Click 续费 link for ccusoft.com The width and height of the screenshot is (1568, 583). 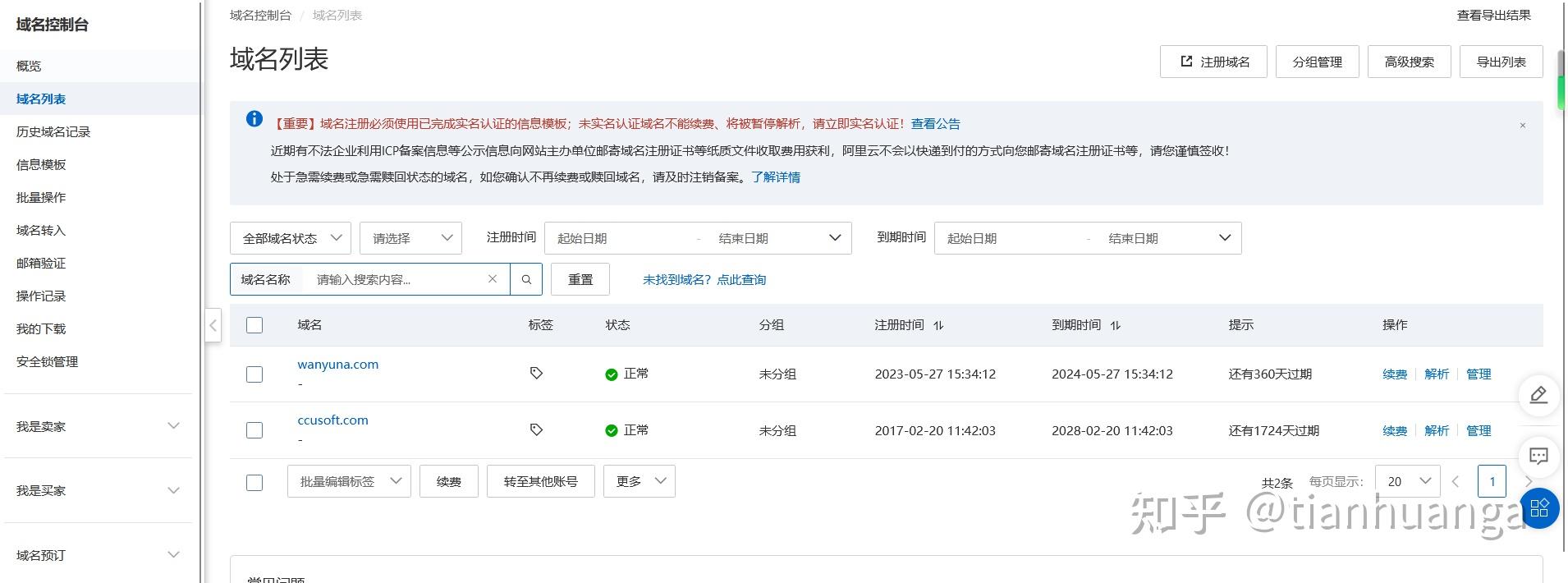[x=1394, y=430]
